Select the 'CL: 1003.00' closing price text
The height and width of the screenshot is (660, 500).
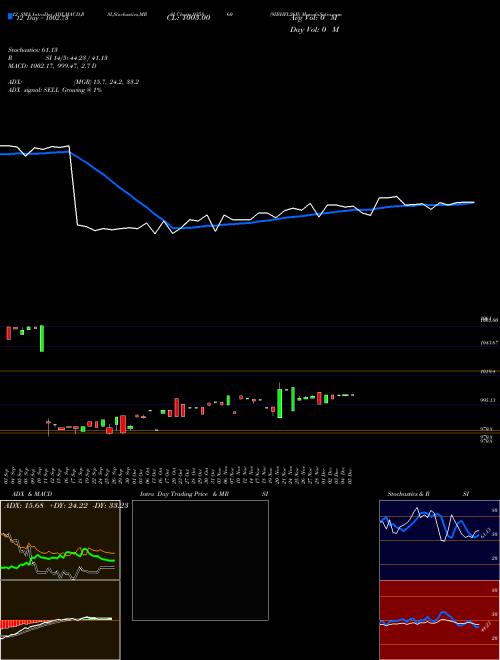pyautogui.click(x=189, y=18)
